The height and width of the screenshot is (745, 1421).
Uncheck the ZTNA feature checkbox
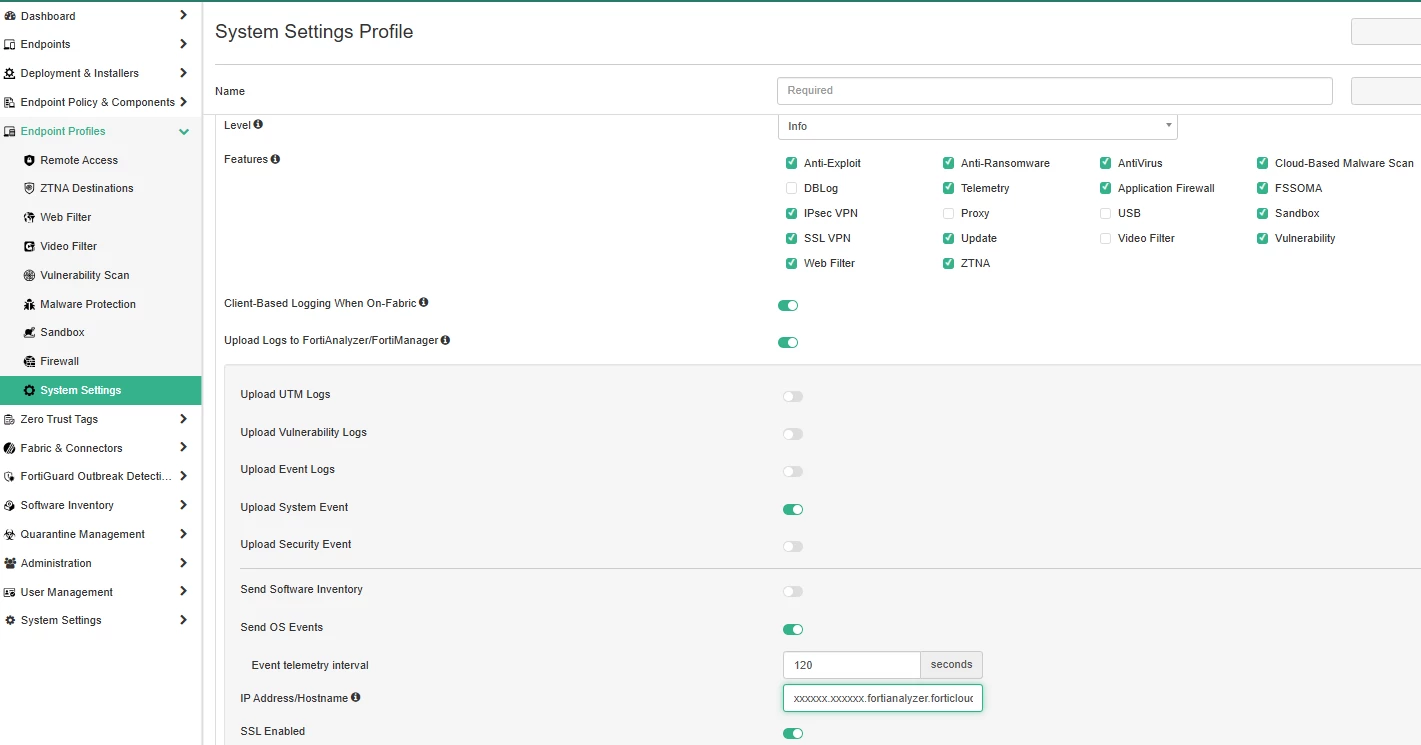point(948,263)
